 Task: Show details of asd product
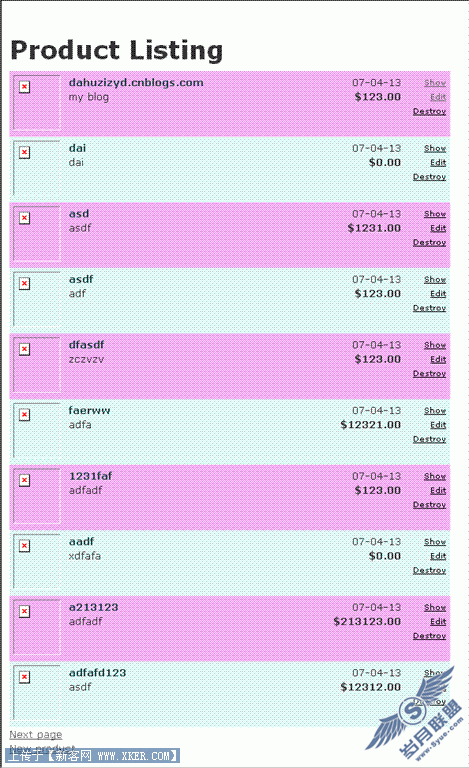435,214
